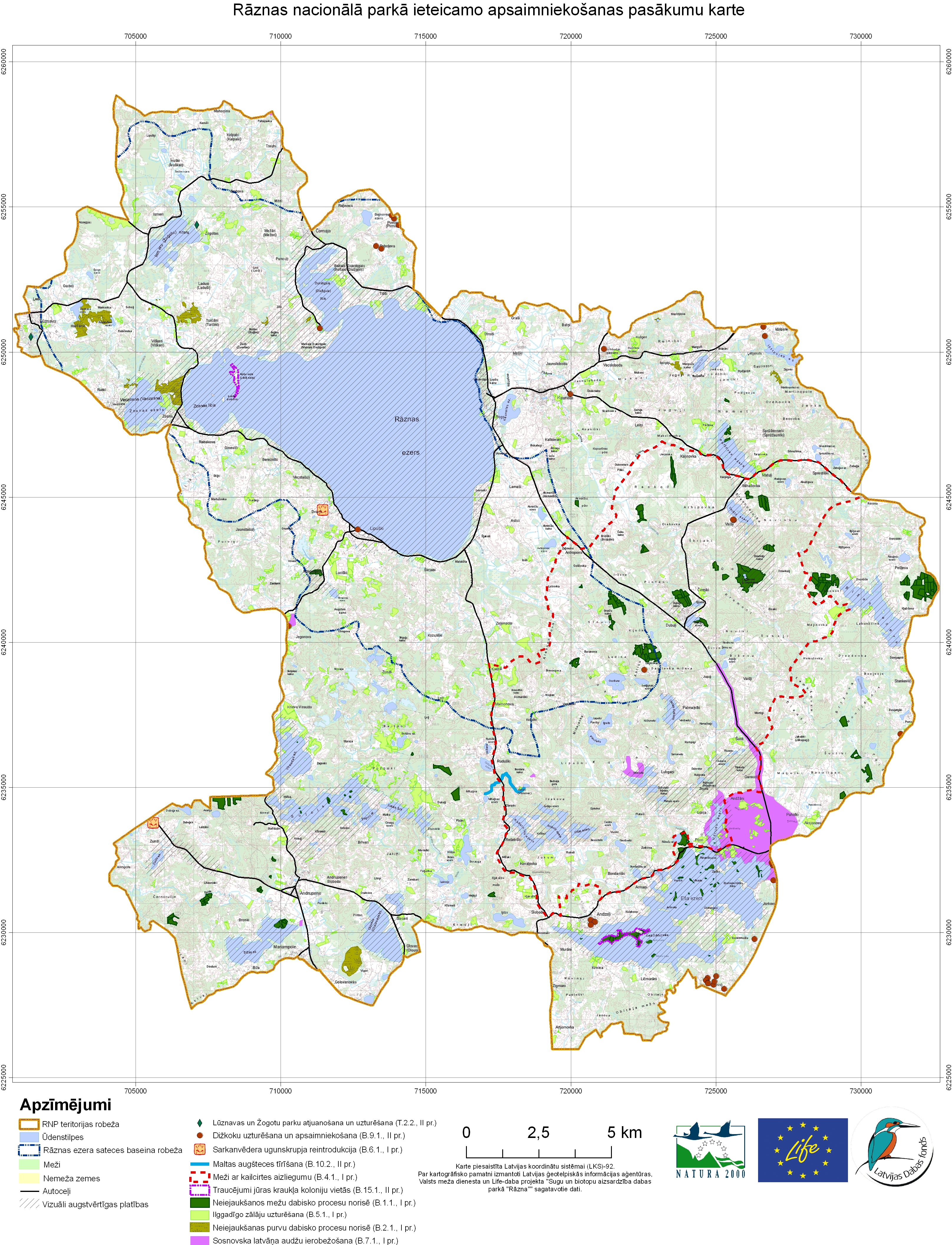Screen dimensions: 952x1245
Task: Click the Rāznas ezers lake label
Action: click(407, 420)
